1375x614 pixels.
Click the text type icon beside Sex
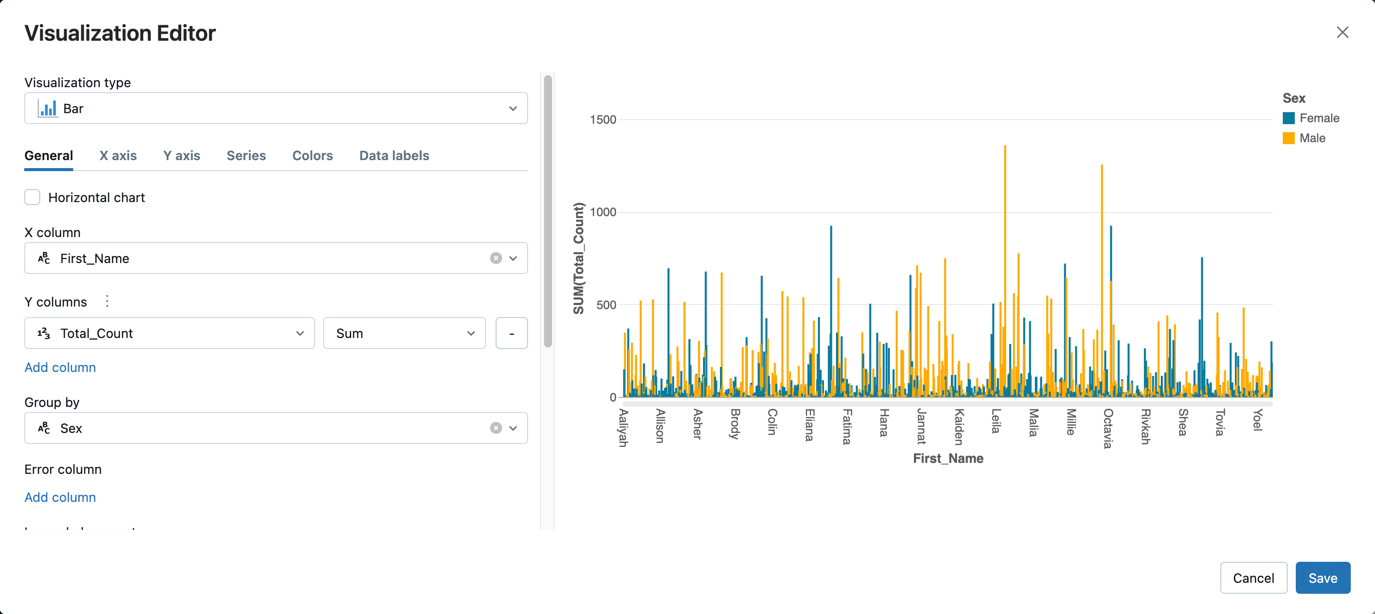tap(44, 428)
